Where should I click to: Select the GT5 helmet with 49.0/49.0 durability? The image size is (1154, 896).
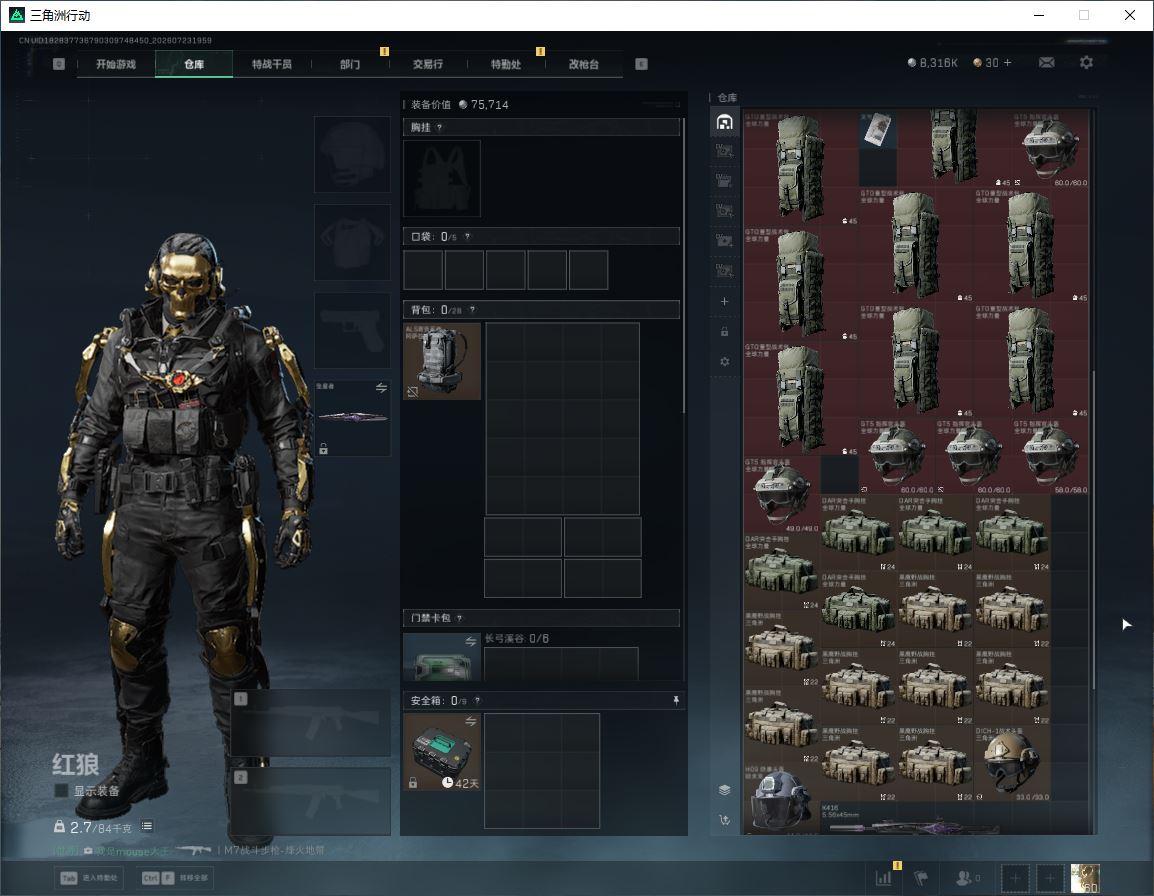782,494
